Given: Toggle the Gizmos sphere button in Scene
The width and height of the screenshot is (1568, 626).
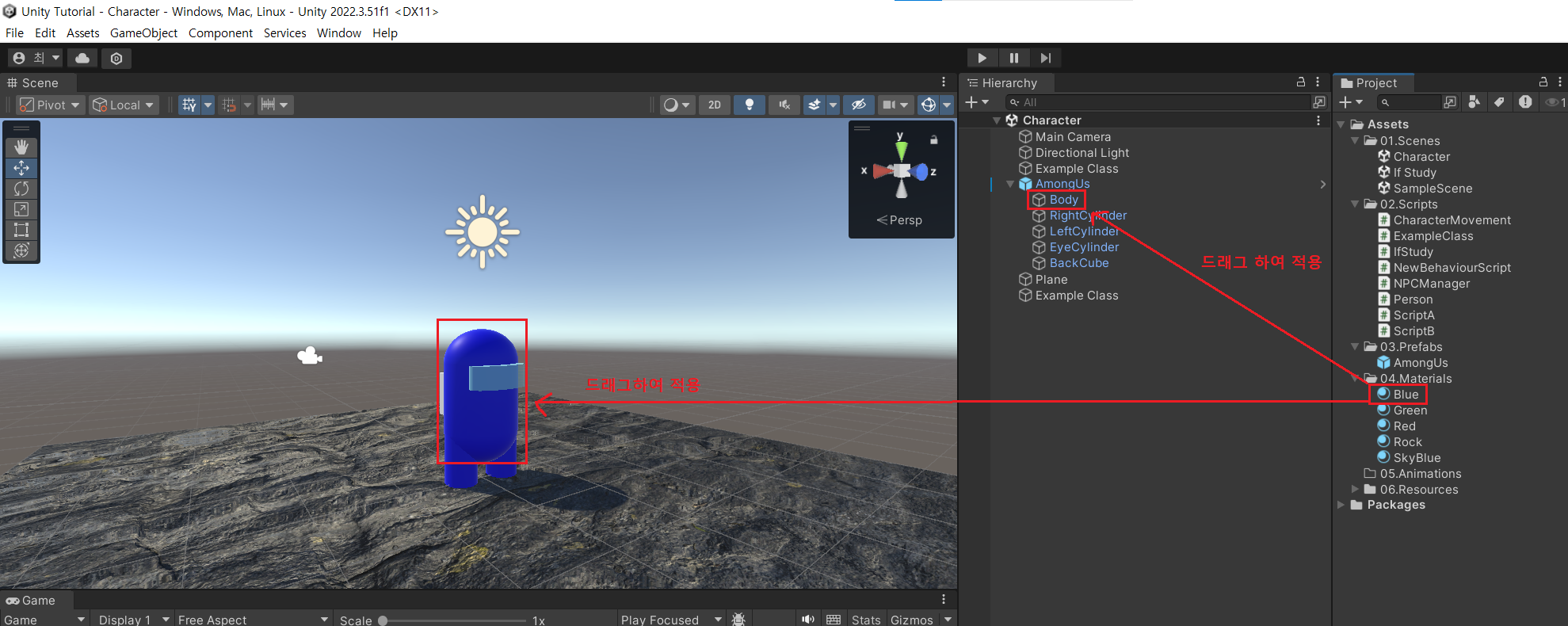Looking at the screenshot, I should [929, 105].
